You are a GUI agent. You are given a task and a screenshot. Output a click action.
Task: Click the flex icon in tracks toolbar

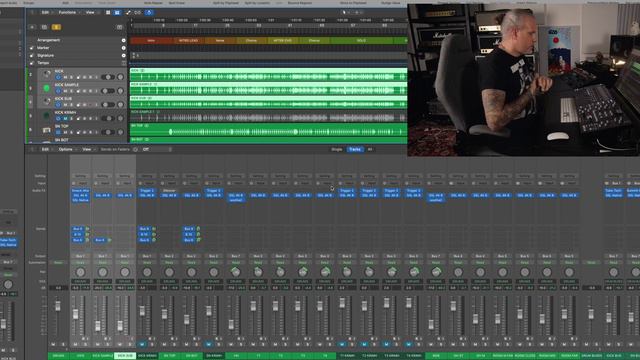click(x=138, y=13)
